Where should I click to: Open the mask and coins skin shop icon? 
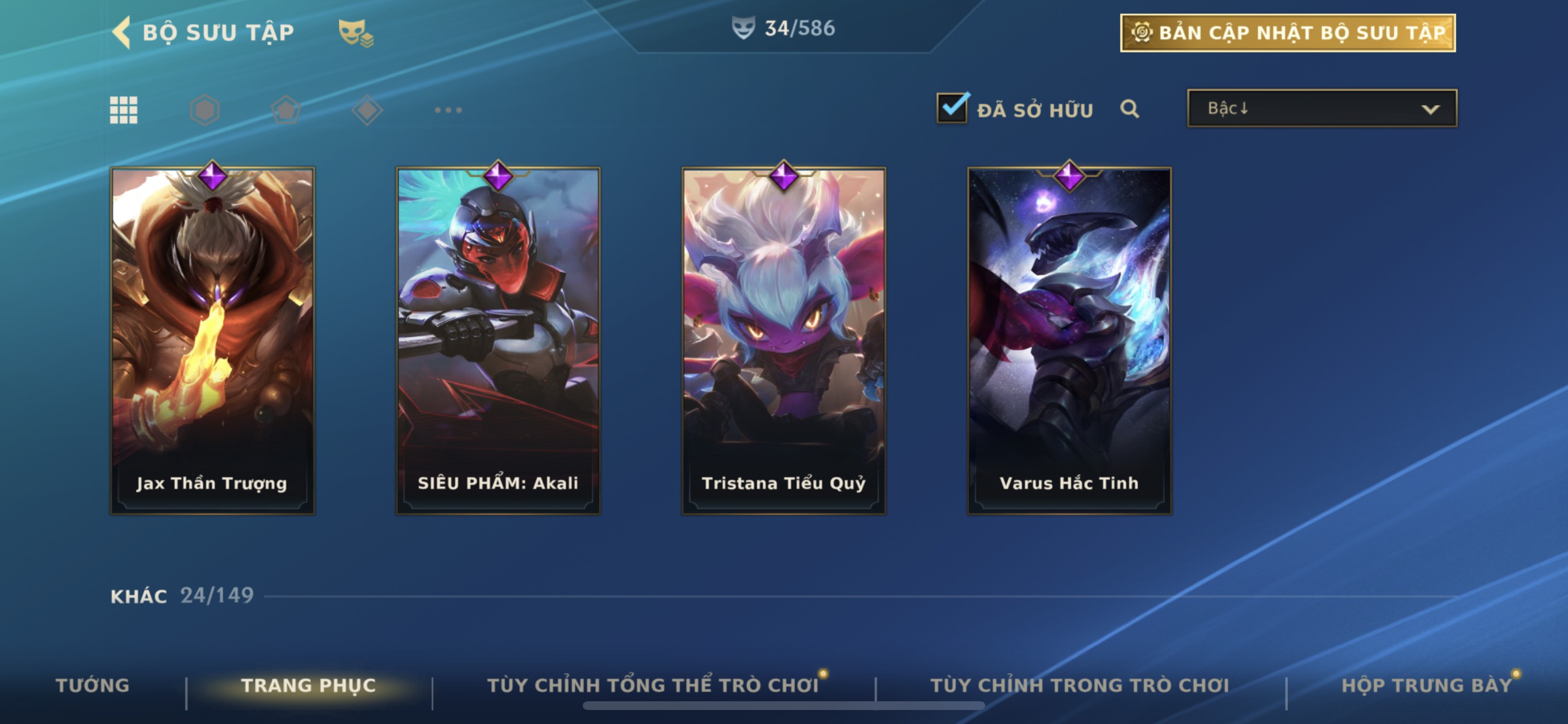coord(356,32)
